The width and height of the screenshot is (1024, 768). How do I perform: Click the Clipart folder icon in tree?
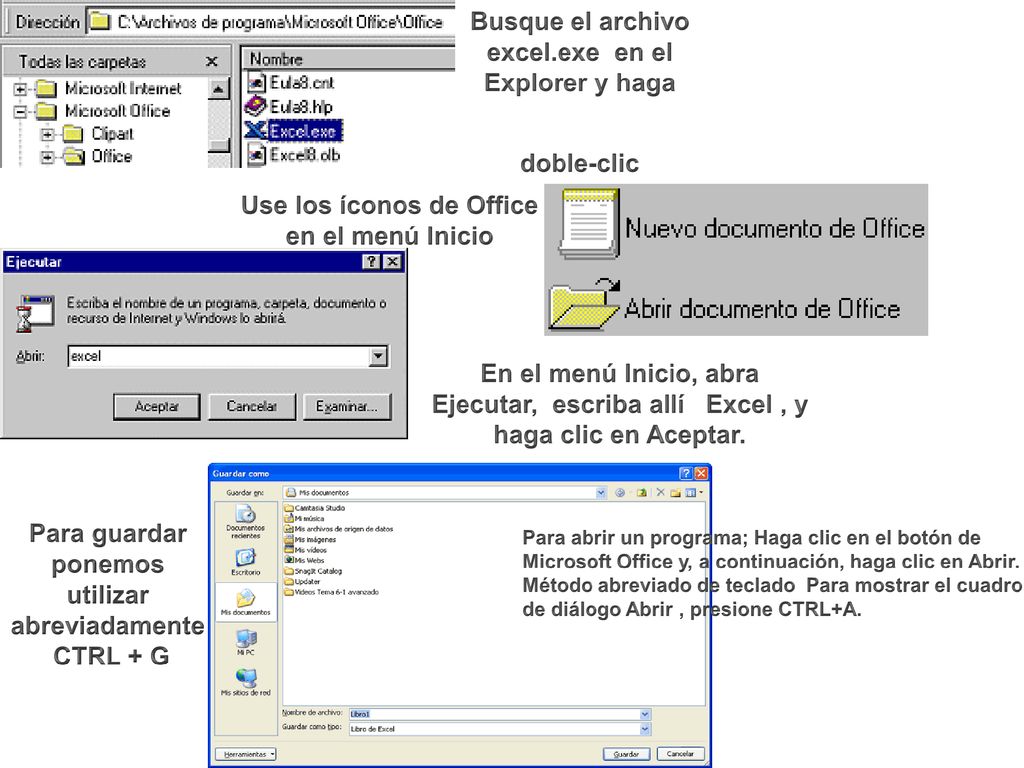(x=72, y=134)
